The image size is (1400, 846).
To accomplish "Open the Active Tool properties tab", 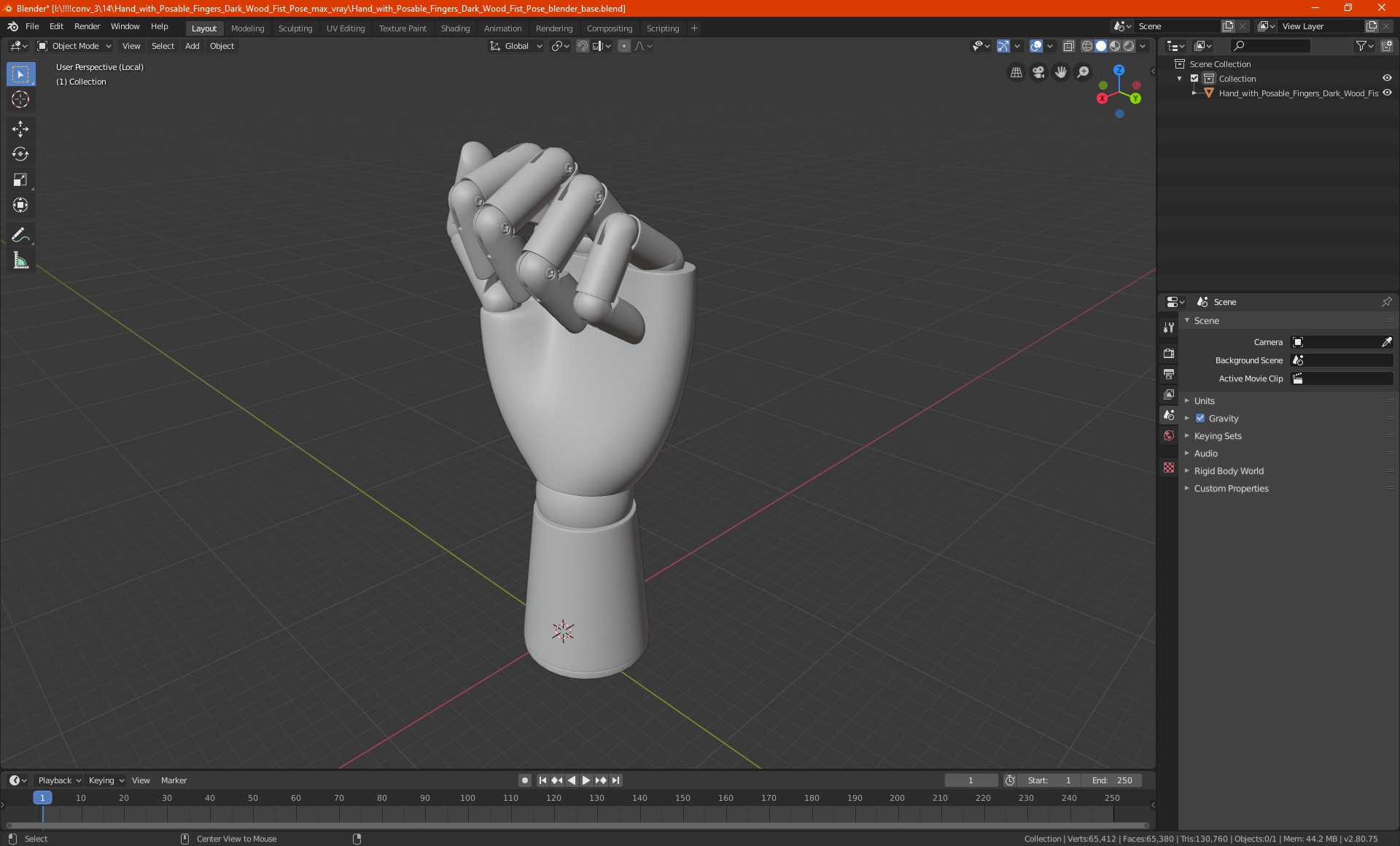I will pos(1169,327).
